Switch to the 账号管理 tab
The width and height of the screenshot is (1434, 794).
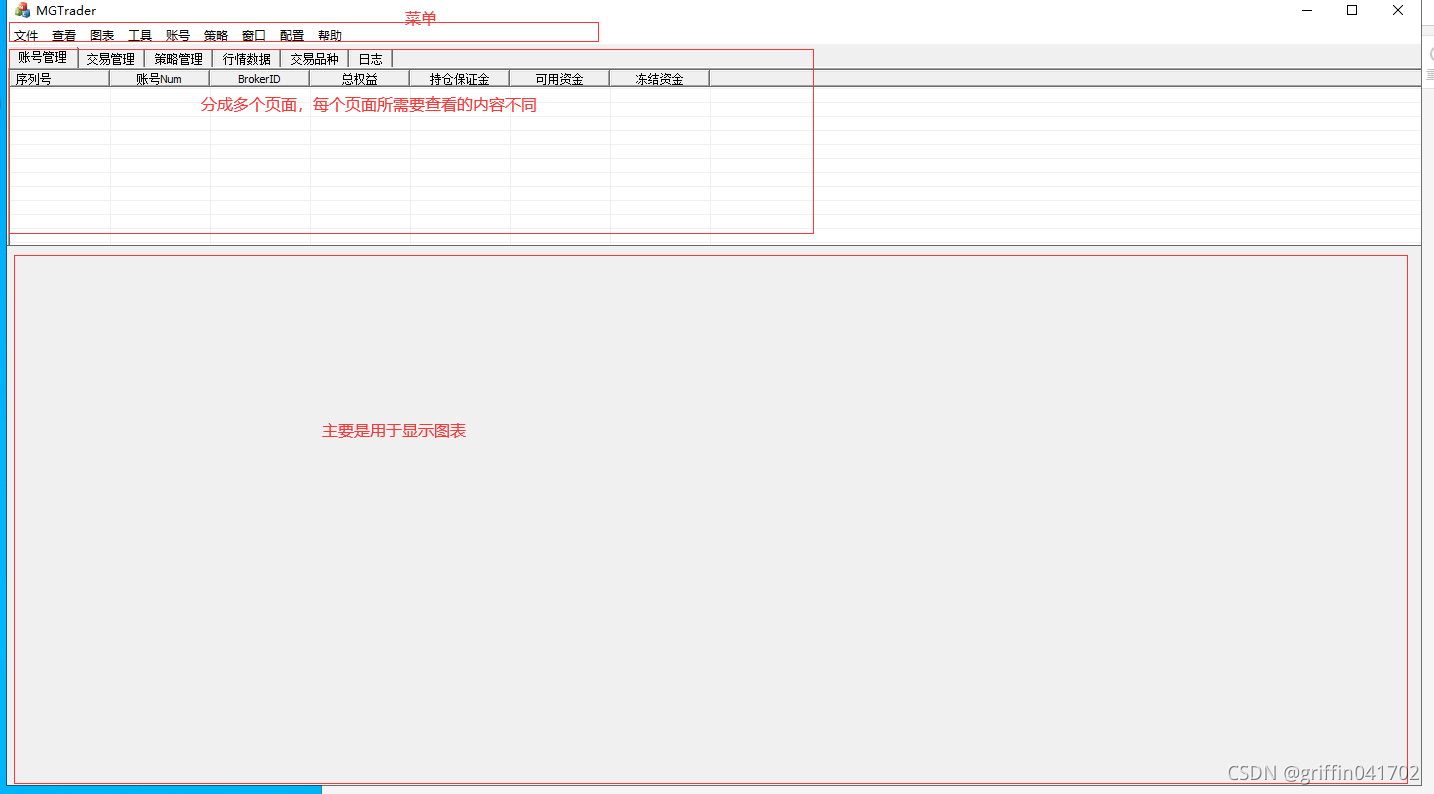[43, 58]
